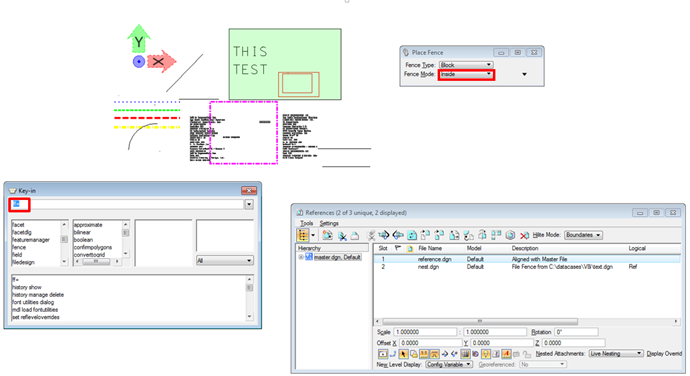Click the Set Reference Front Clip arrow icon
This screenshot has height=376, width=690.
pos(397,235)
